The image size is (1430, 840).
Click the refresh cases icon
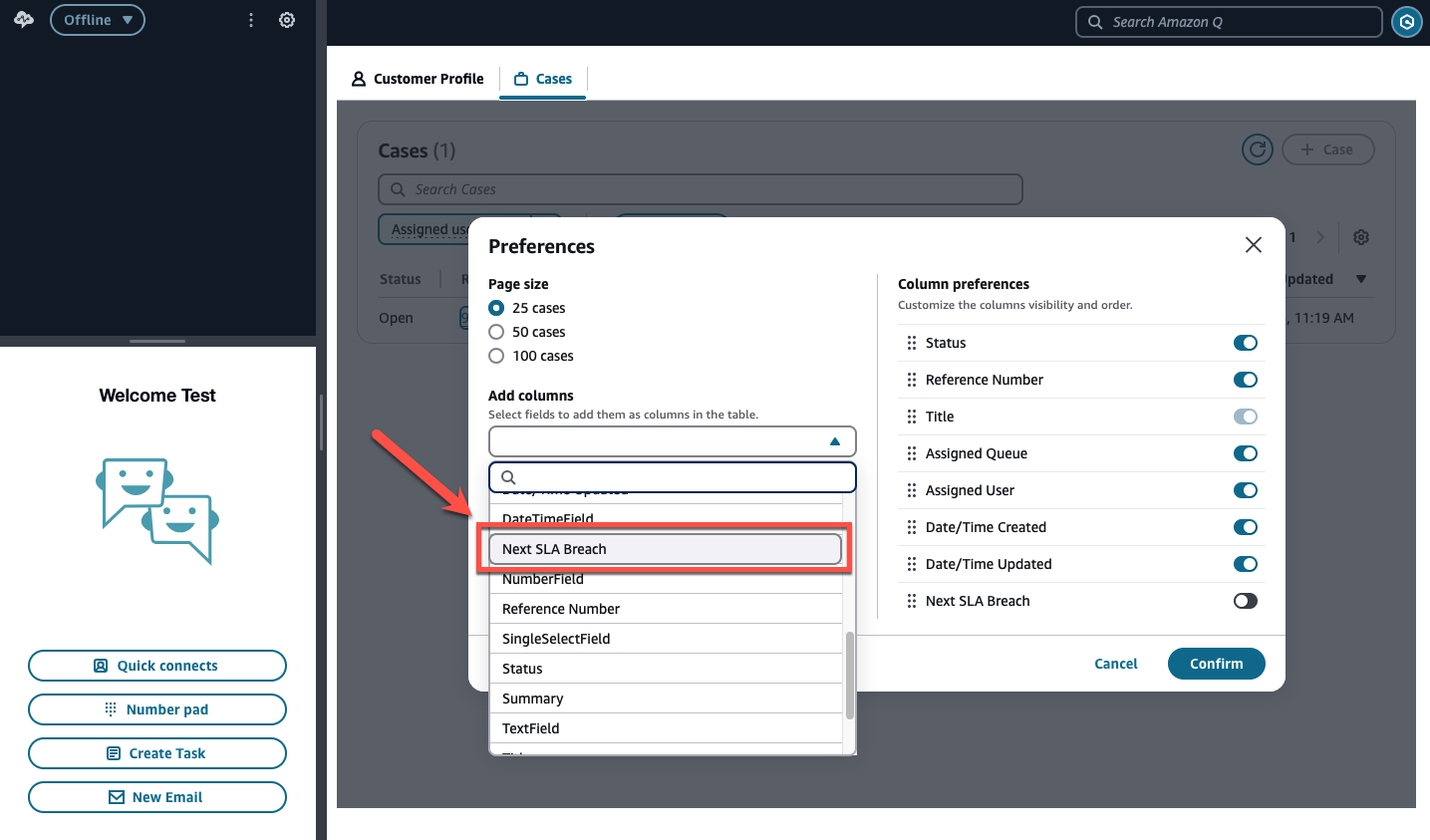point(1257,149)
